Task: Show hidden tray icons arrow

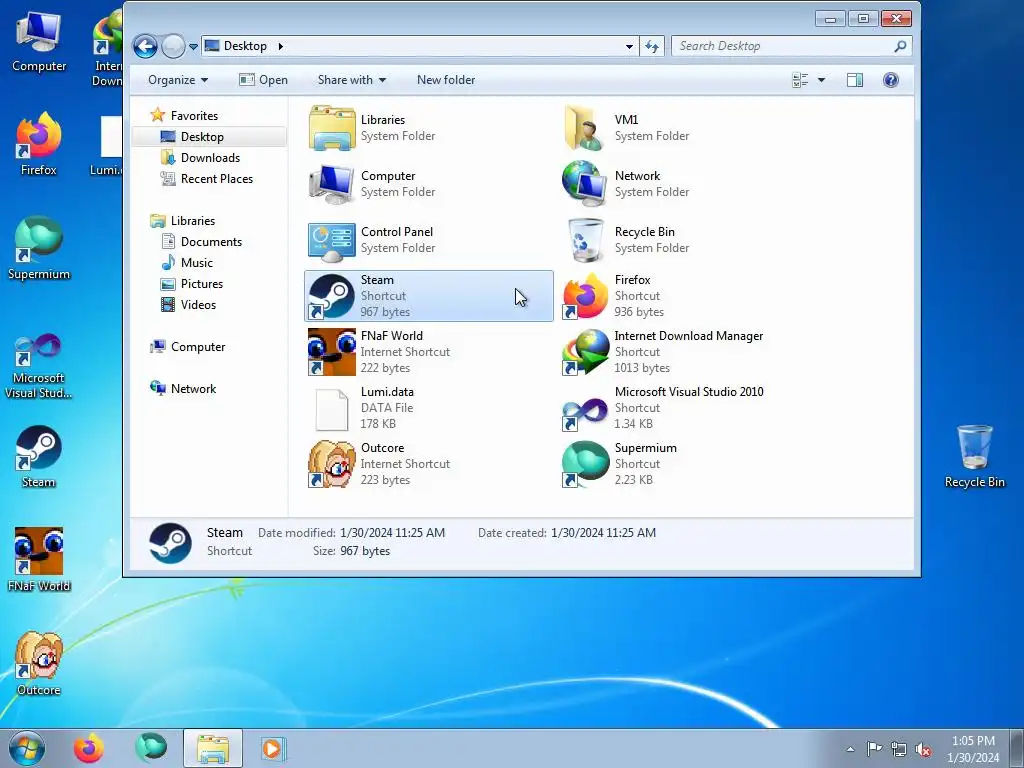Action: [x=850, y=749]
